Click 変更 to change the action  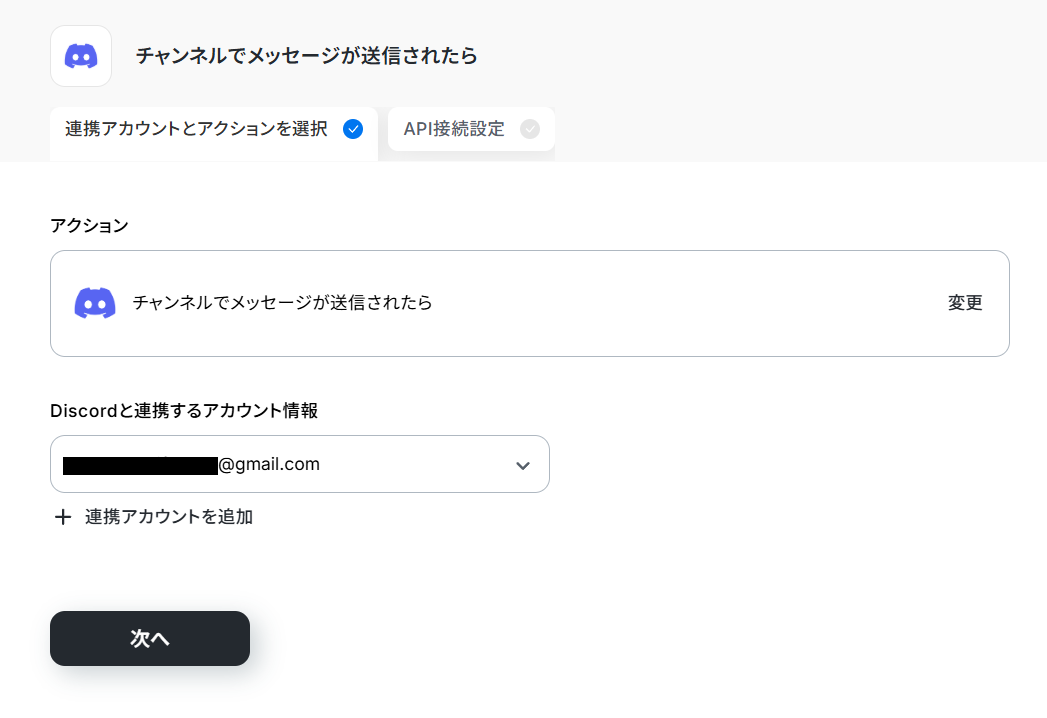pos(965,303)
